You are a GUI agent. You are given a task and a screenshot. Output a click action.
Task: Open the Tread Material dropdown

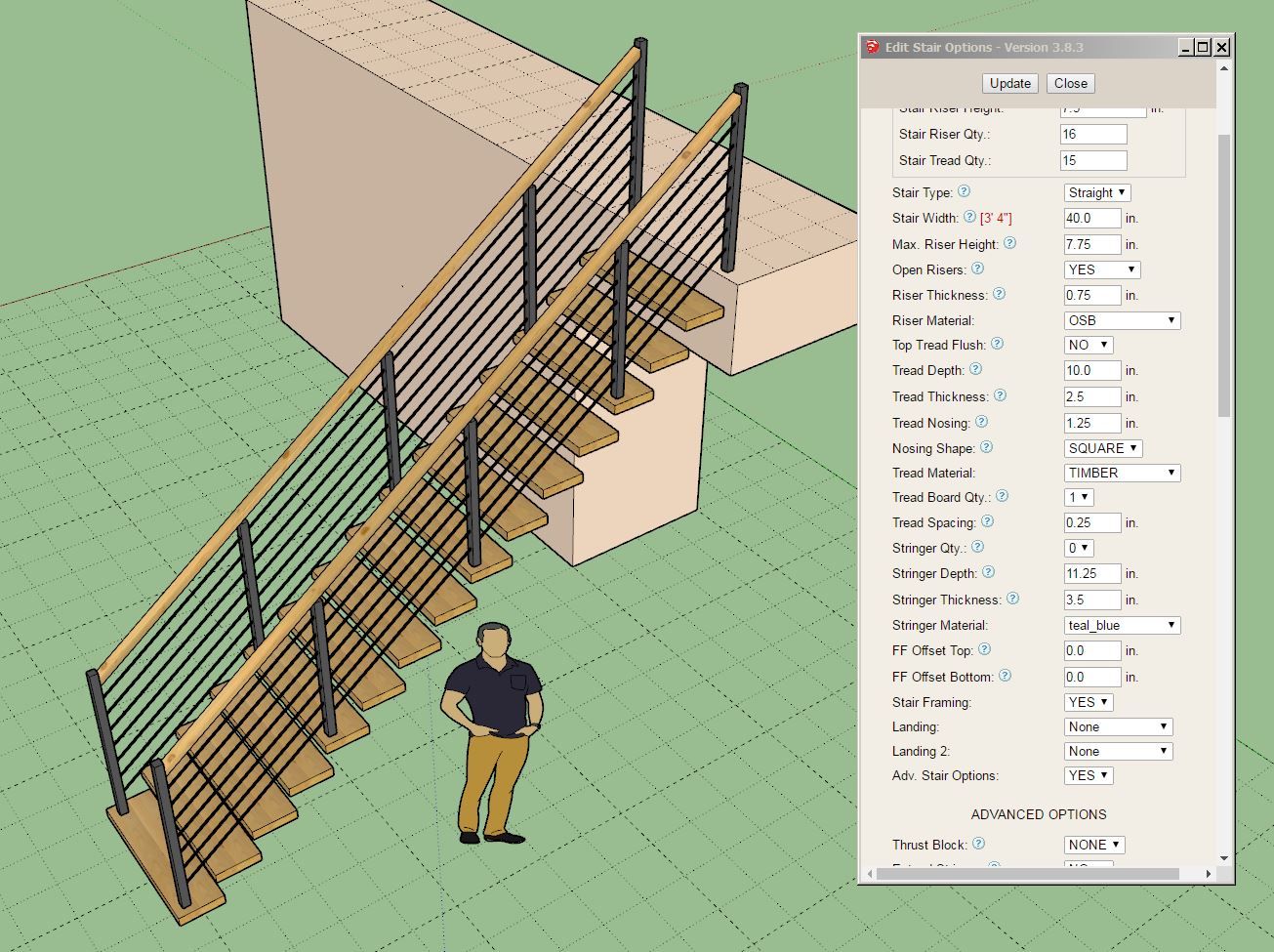click(1122, 473)
